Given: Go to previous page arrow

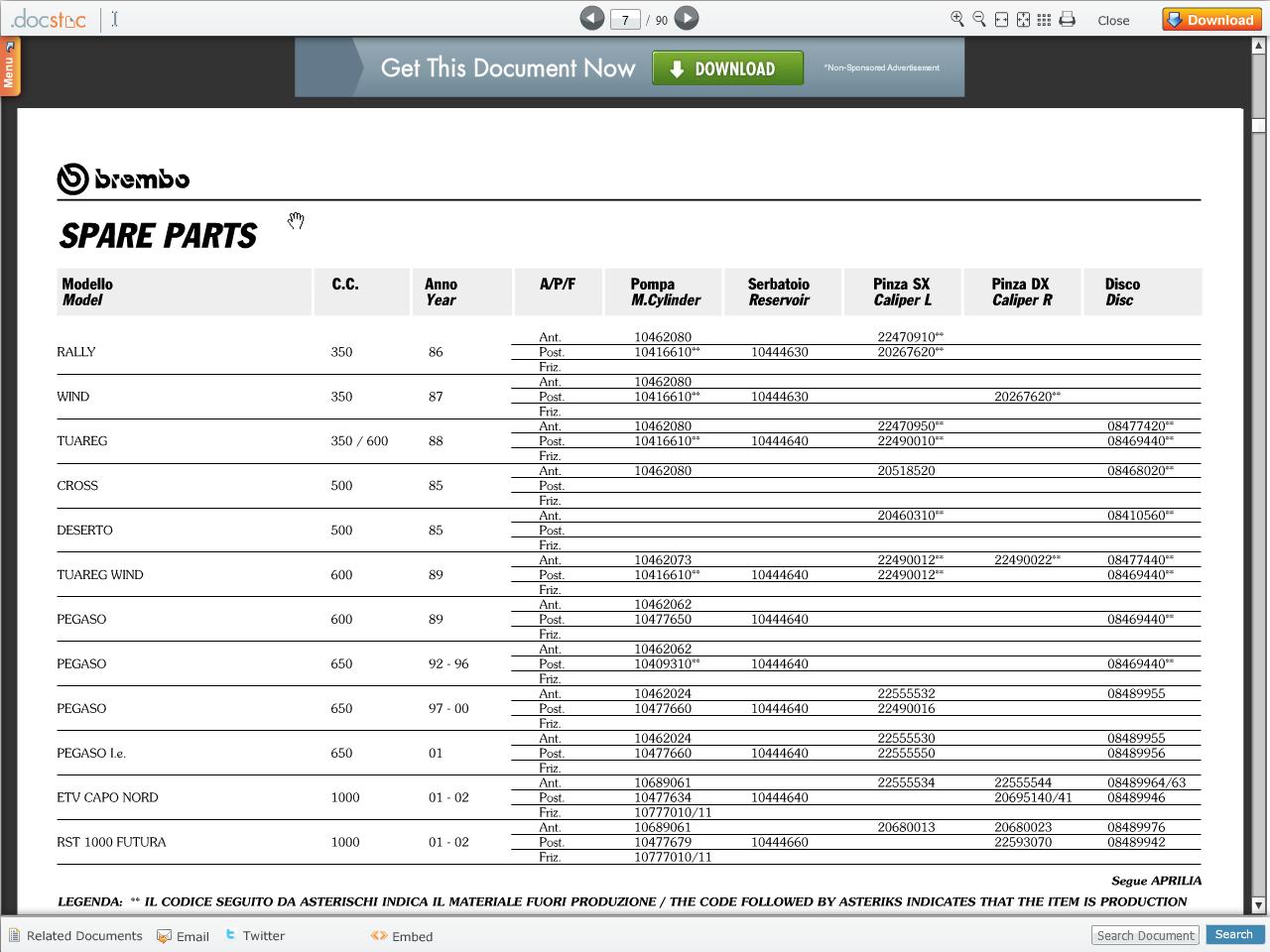Looking at the screenshot, I should tap(591, 18).
